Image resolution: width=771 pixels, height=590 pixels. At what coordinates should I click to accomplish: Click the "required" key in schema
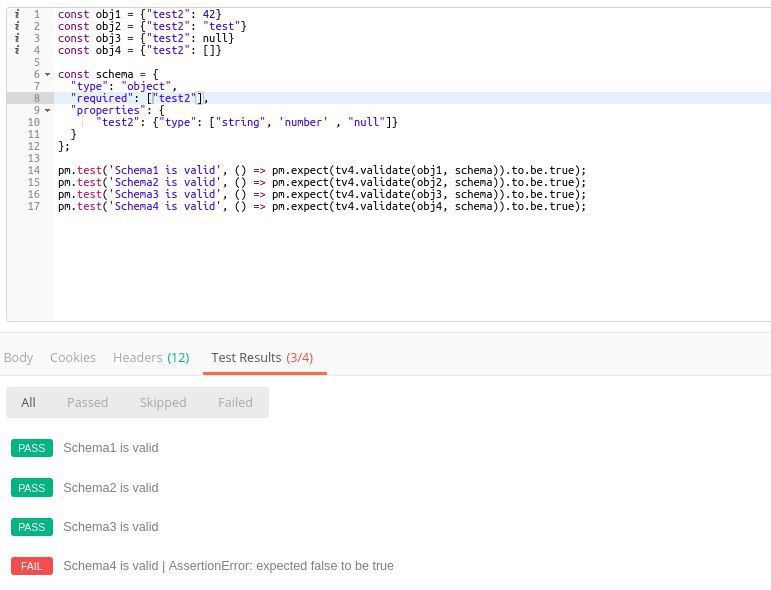click(102, 98)
